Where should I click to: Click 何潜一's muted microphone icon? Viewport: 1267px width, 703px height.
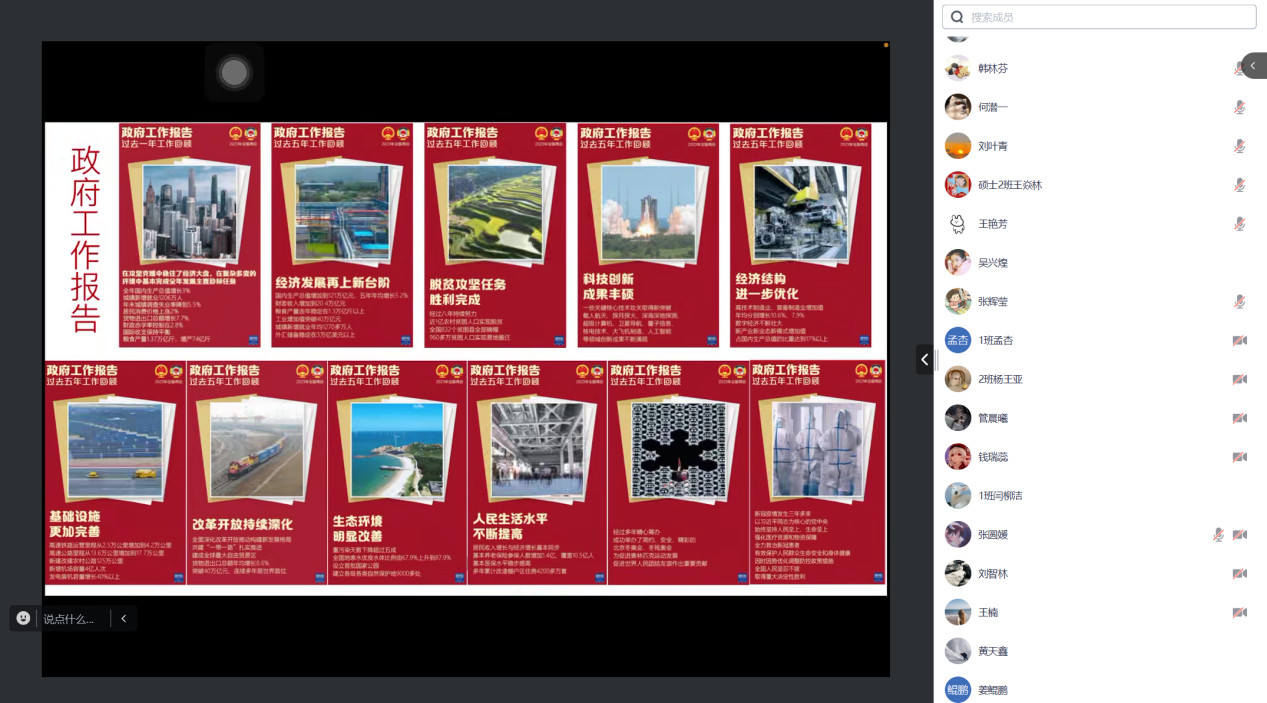coord(1239,107)
